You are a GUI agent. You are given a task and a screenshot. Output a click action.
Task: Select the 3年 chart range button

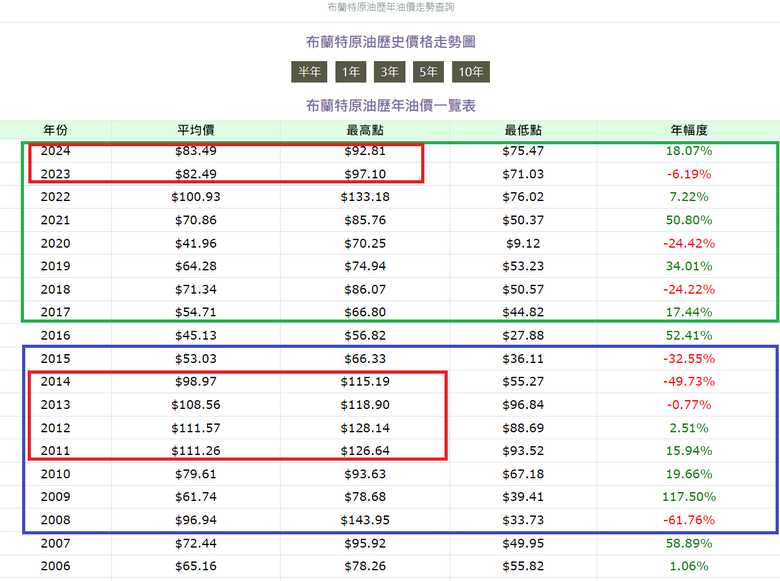(x=390, y=72)
